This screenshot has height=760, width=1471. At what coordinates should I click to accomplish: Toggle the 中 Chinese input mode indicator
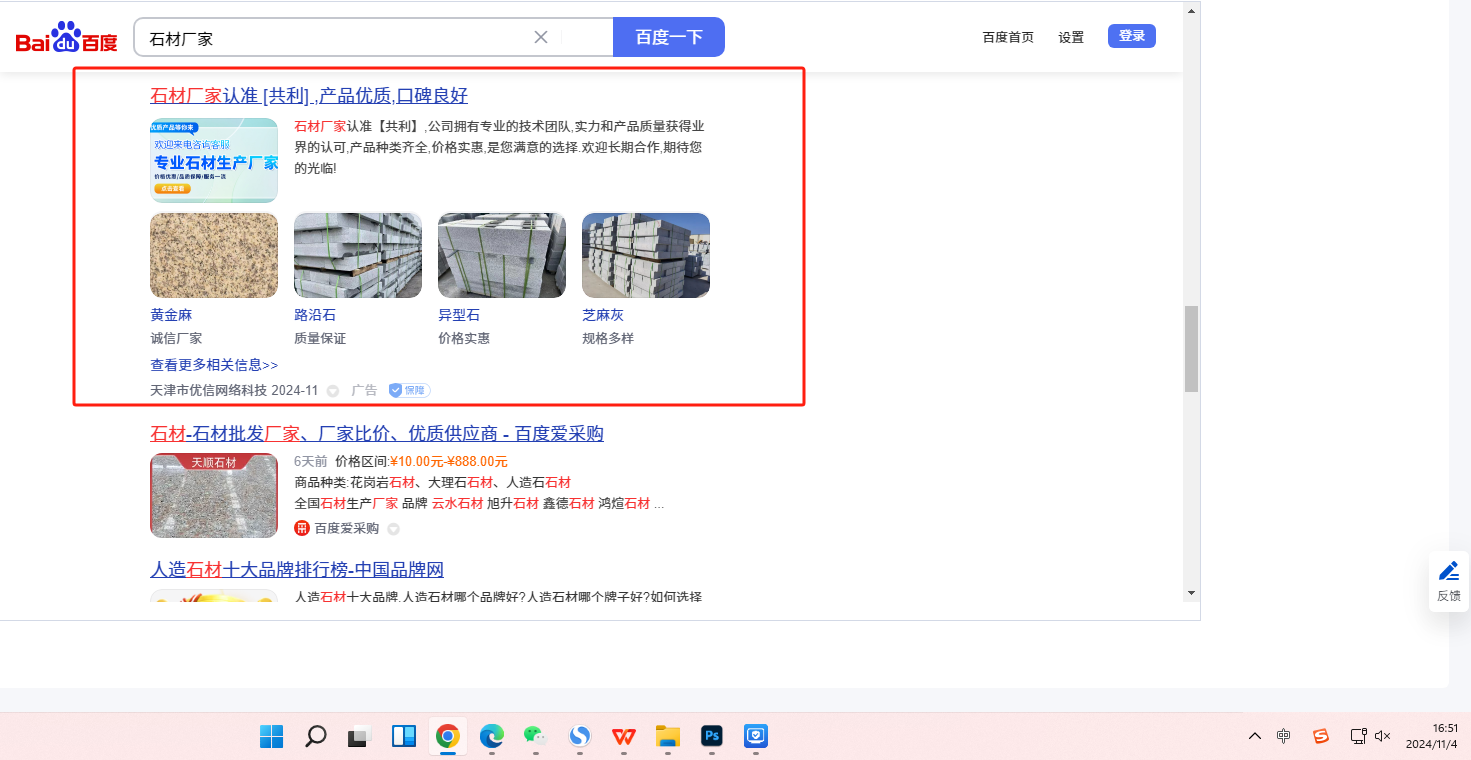[x=1284, y=736]
